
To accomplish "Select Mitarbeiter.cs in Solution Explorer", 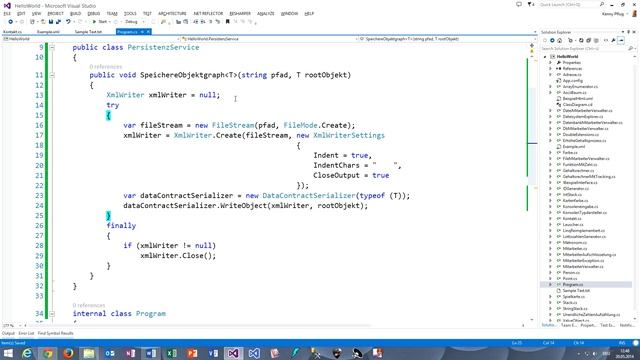I will pyautogui.click(x=575, y=249).
